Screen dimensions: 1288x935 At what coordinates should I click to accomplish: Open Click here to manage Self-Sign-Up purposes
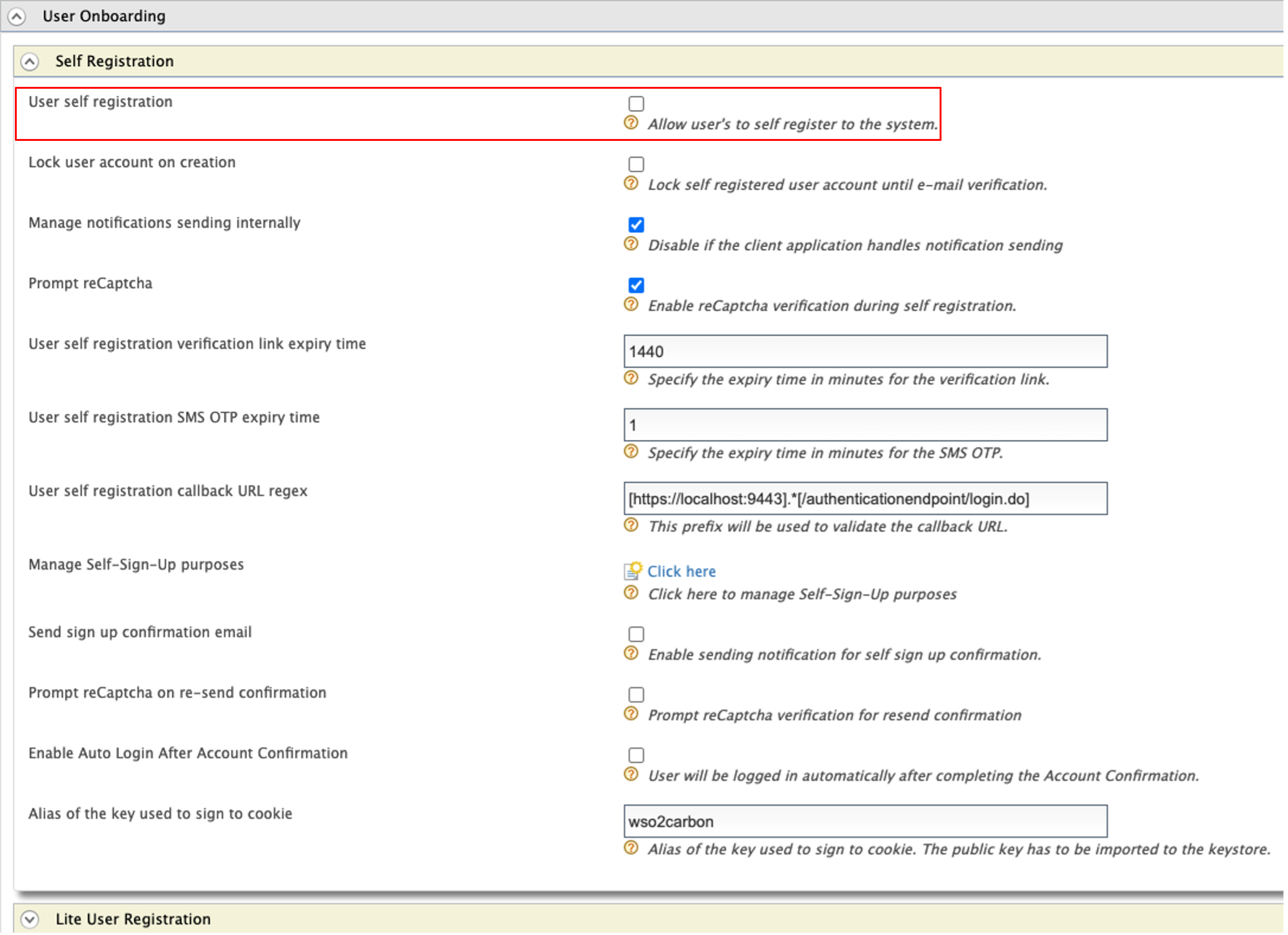coord(681,571)
